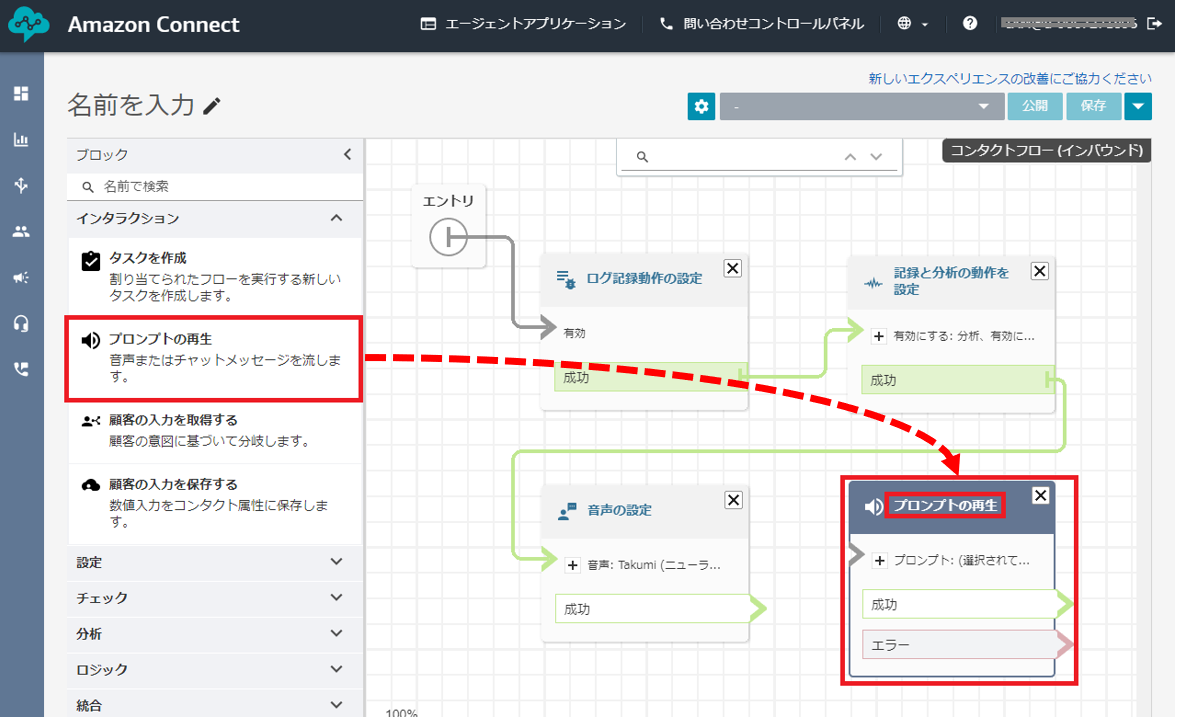This screenshot has width=1177, height=717.
Task: Click the タスクを作成 clipboard icon
Action: pos(91,261)
